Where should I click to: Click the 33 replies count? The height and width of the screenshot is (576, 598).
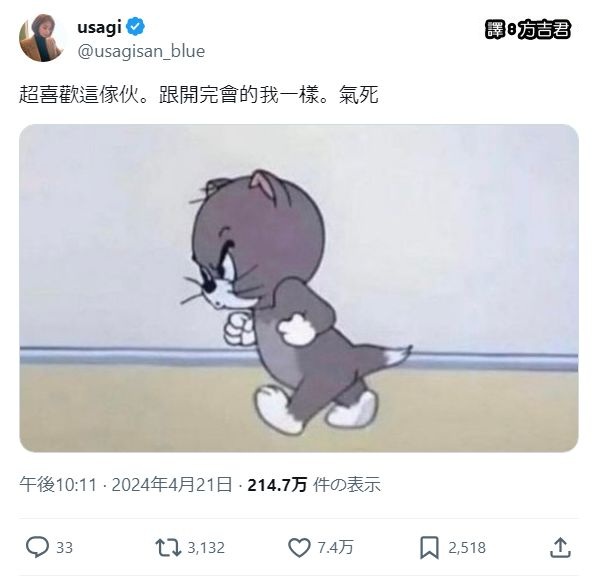64,548
